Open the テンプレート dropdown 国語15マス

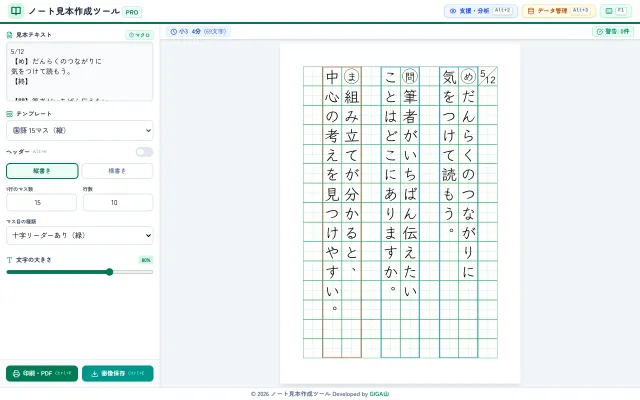[80, 131]
